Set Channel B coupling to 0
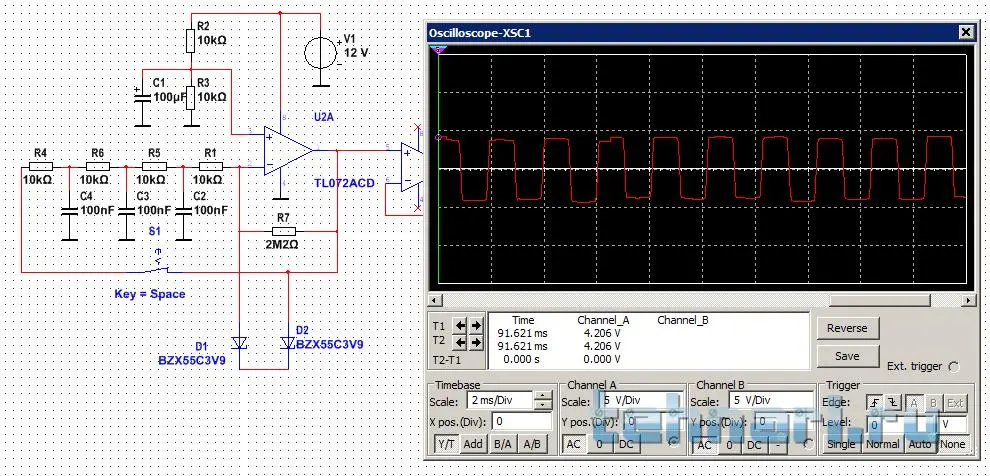990x476 pixels. pos(729,444)
